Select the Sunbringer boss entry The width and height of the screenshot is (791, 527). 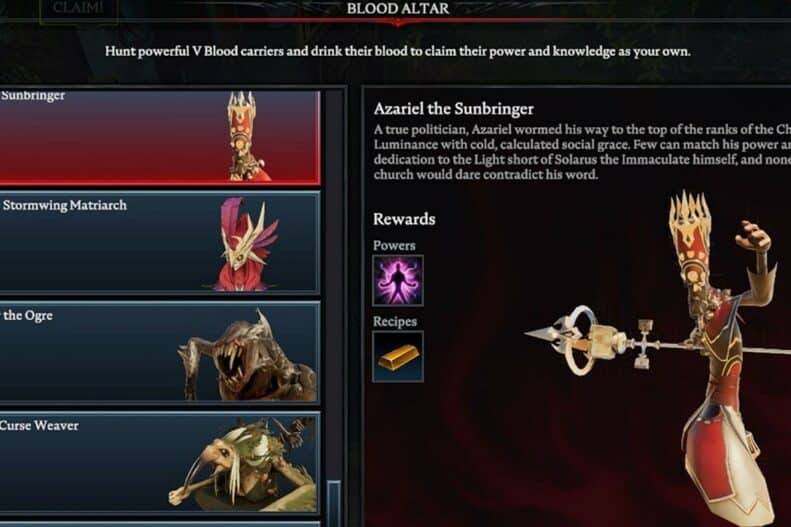[159, 137]
